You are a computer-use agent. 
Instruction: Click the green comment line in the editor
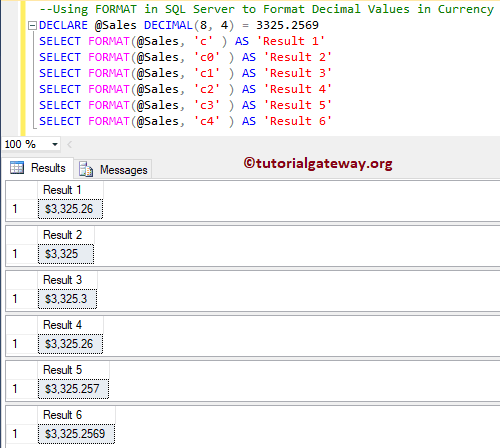[x=266, y=9]
